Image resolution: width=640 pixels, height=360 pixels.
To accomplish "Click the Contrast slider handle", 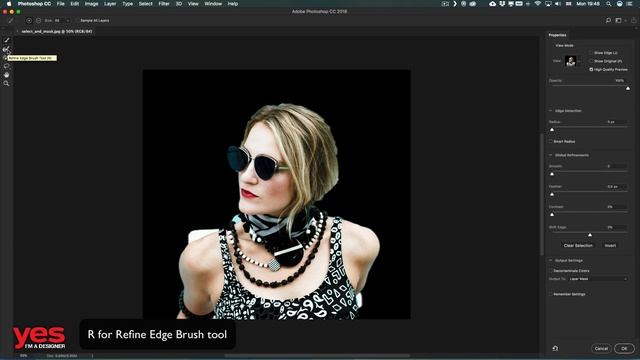I will pos(552,215).
